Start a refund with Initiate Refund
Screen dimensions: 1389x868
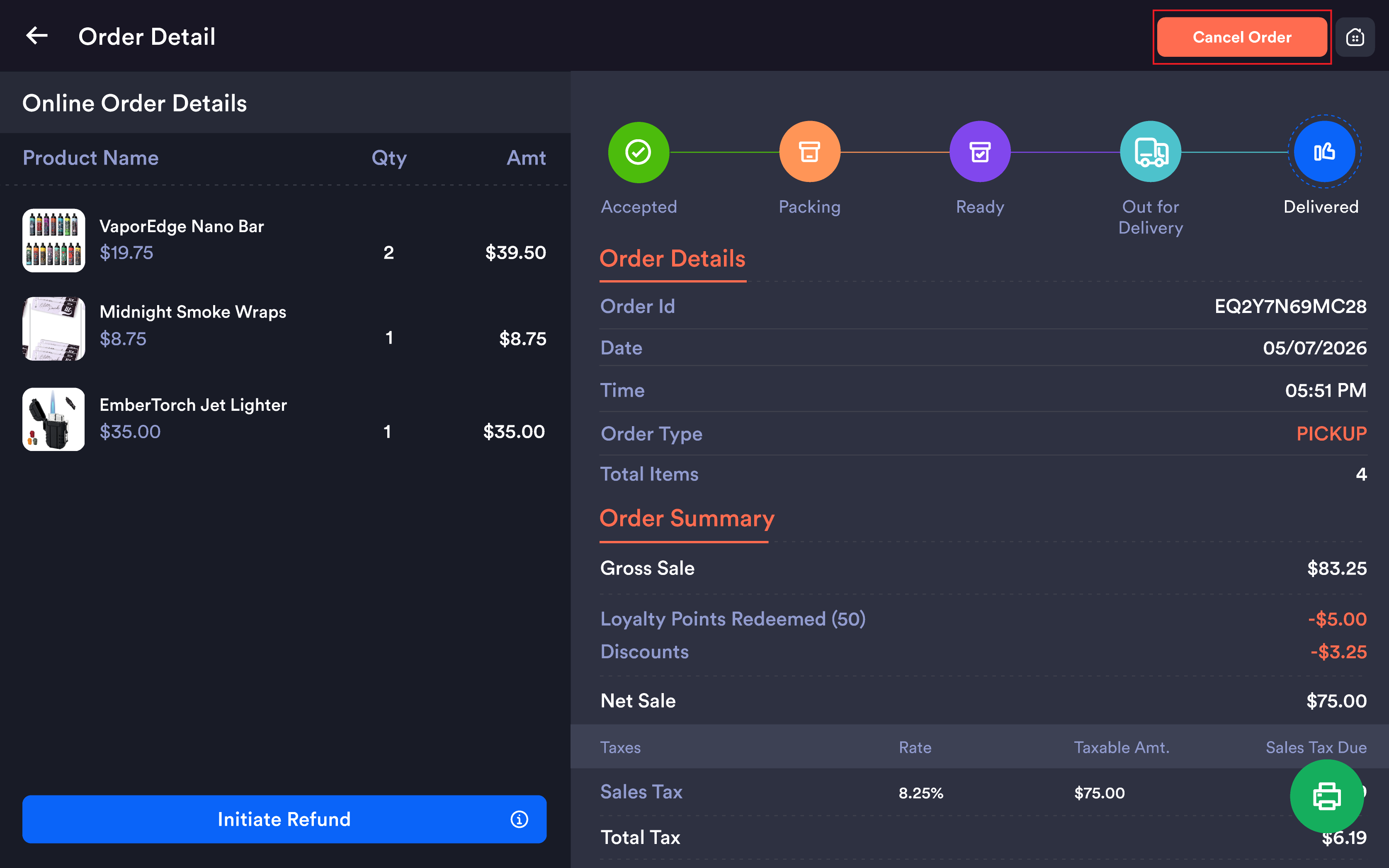click(284, 819)
